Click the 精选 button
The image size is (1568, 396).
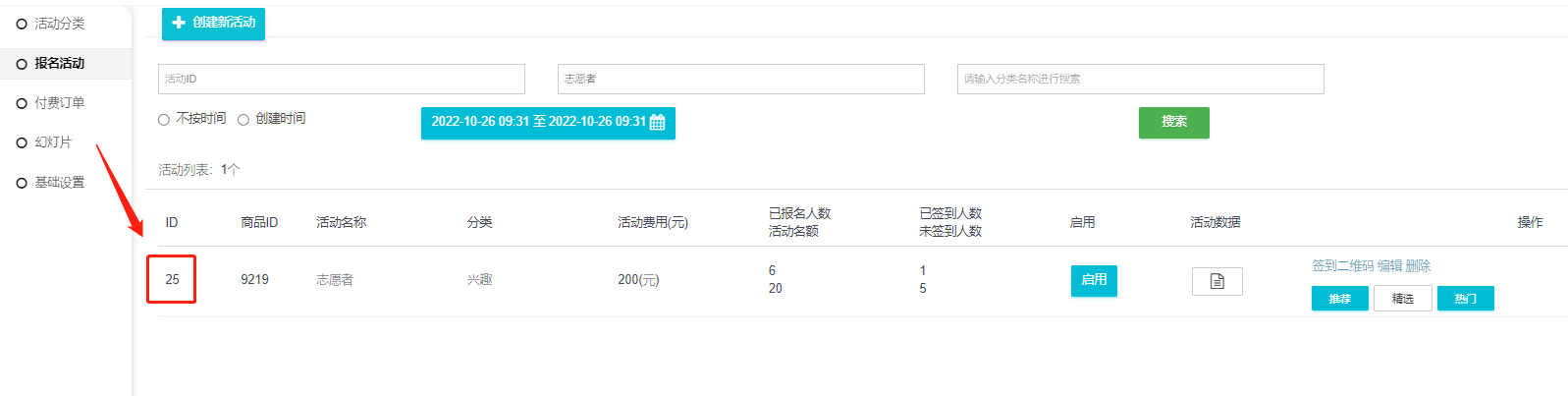coord(1403,299)
